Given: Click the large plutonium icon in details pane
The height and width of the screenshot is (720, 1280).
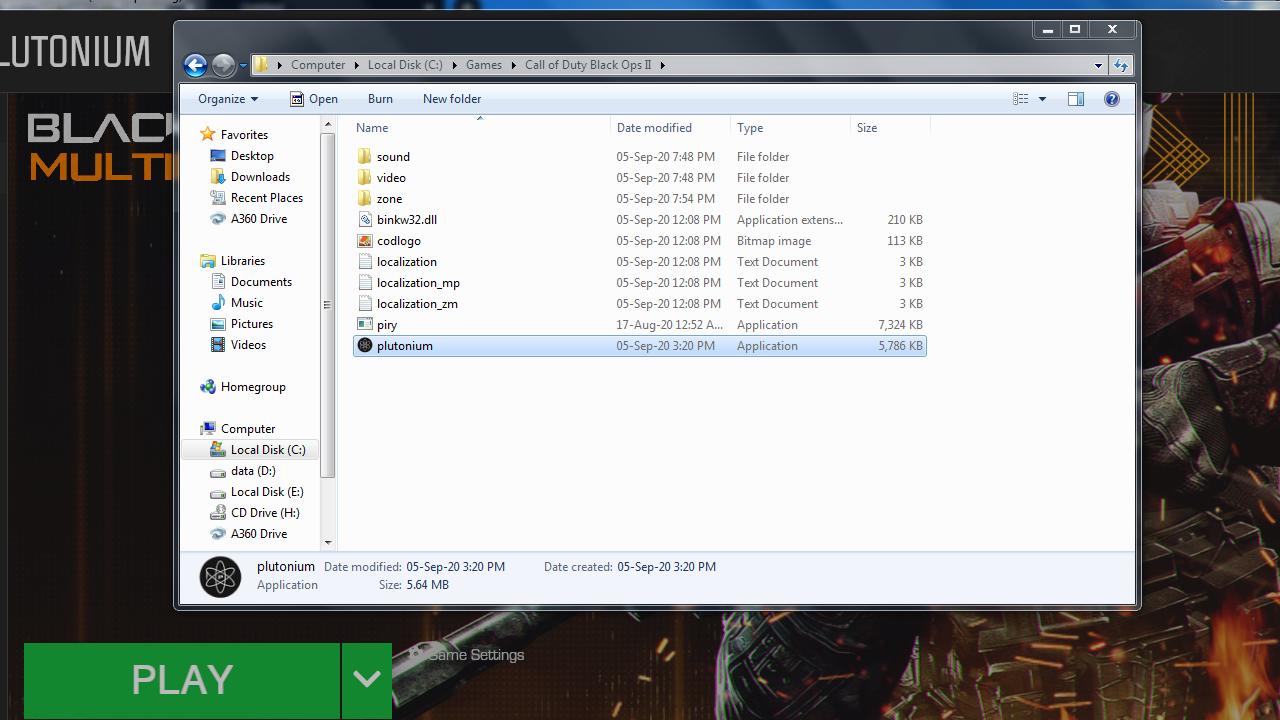Looking at the screenshot, I should (x=220, y=577).
